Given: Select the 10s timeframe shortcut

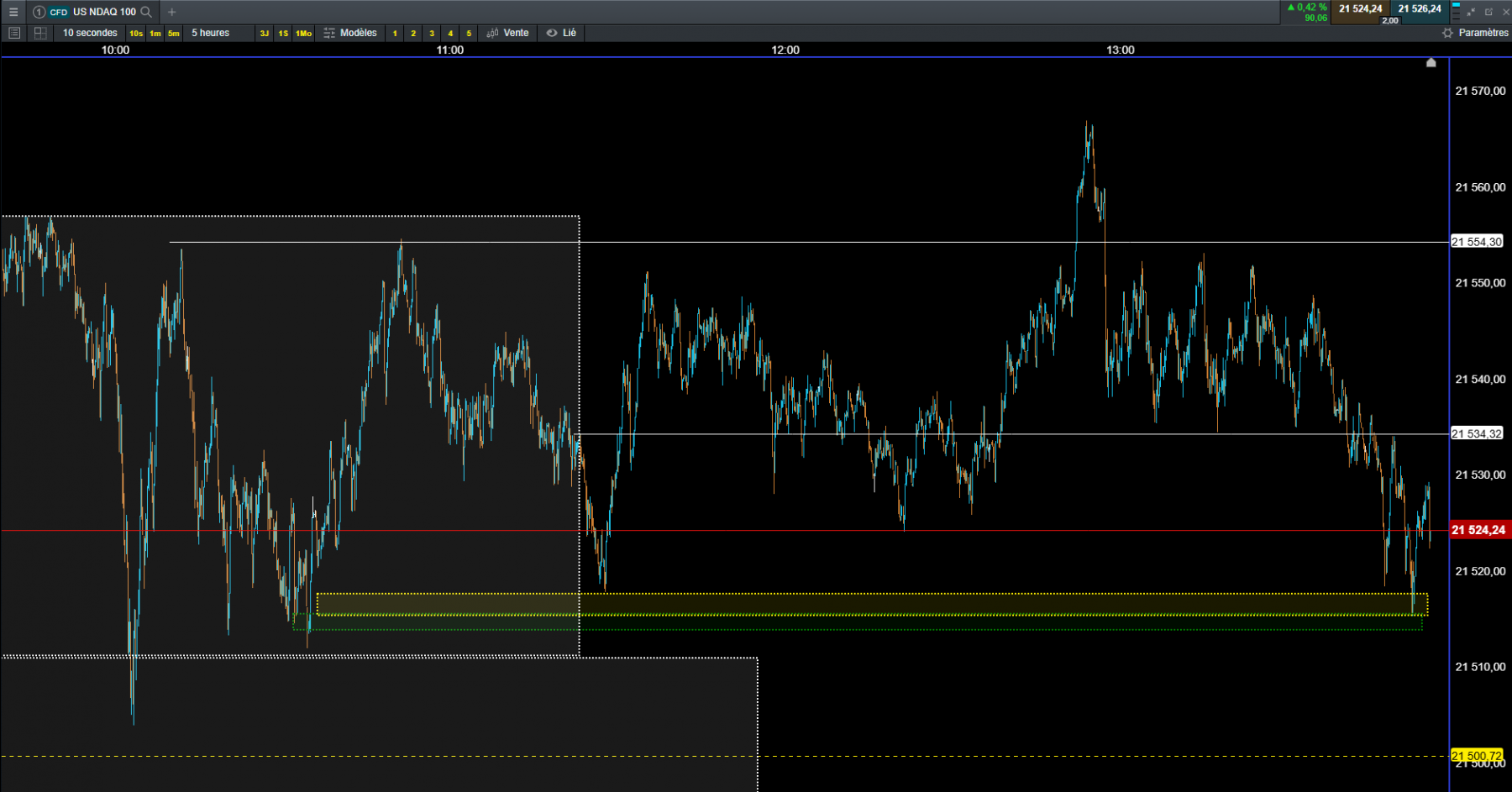Looking at the screenshot, I should point(136,34).
